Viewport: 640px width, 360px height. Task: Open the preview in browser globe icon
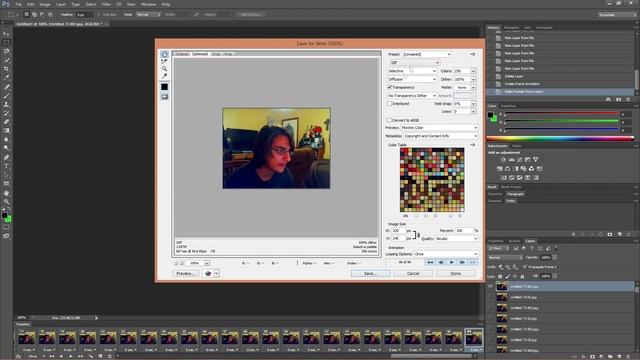(x=208, y=273)
